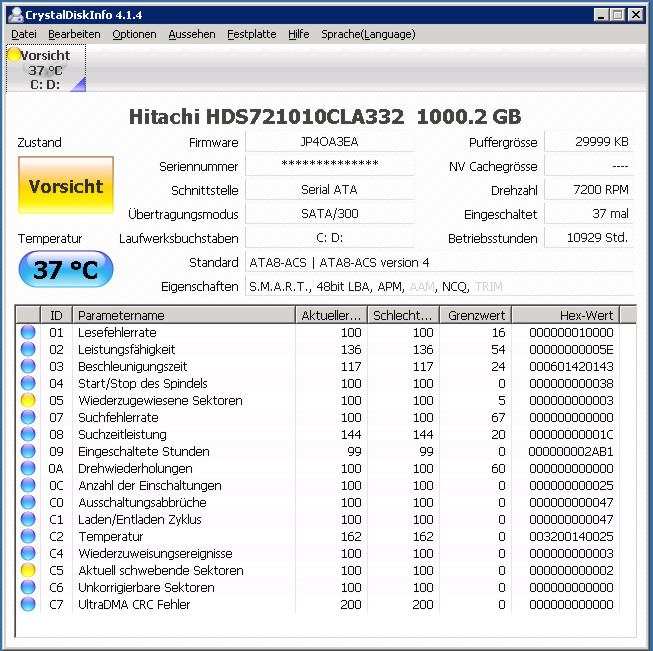
Task: Click the status icon for Laden/Entladen Zyklus
Action: point(28,519)
